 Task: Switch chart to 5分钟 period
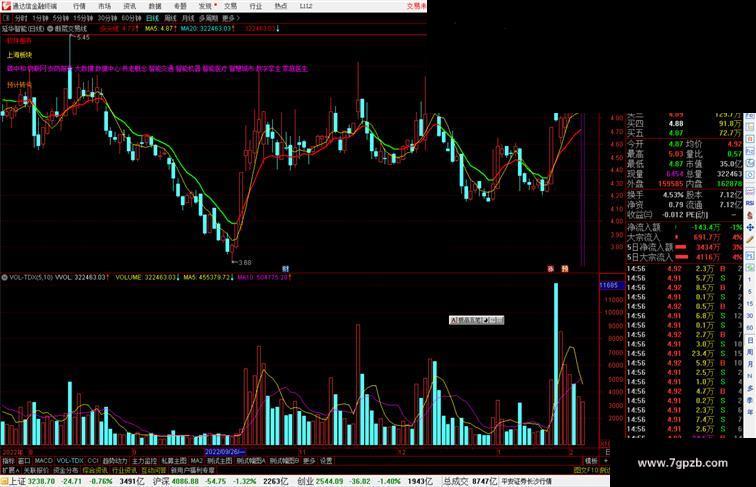61,18
